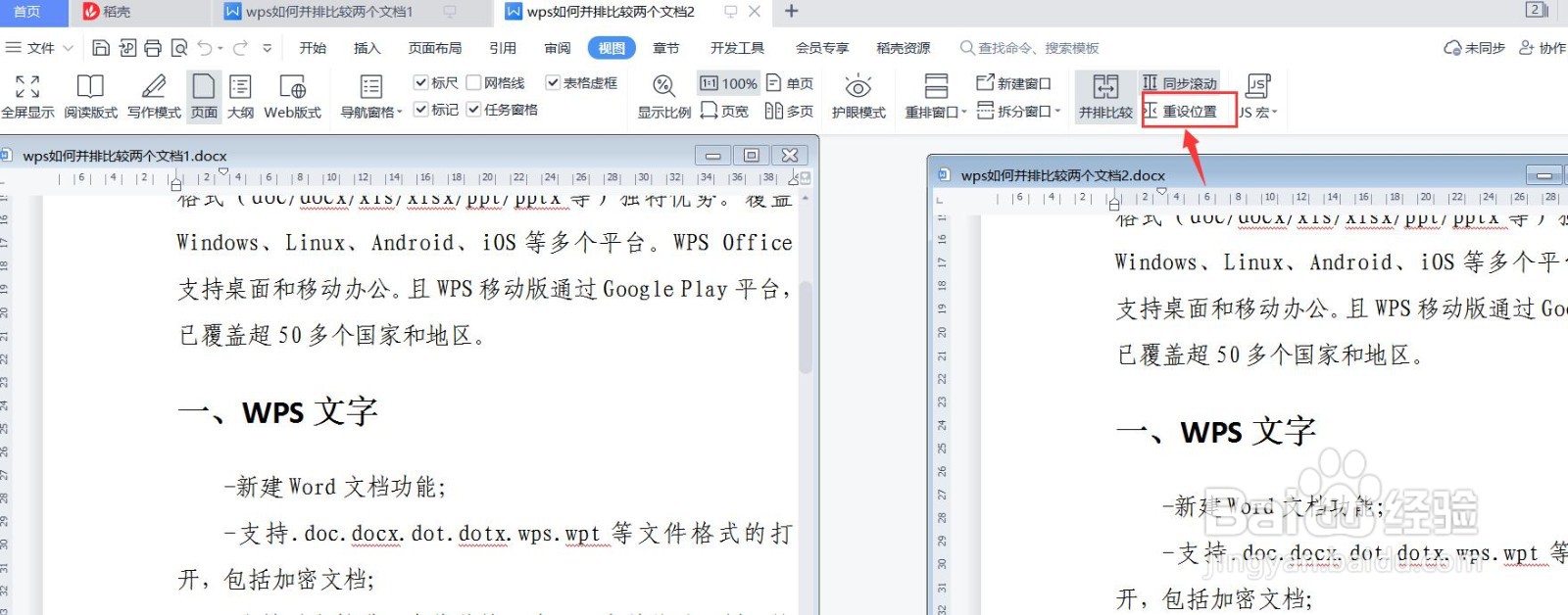The image size is (1568, 615).
Task: Click the -新建Word文档功能 line in document1
Action: click(335, 487)
